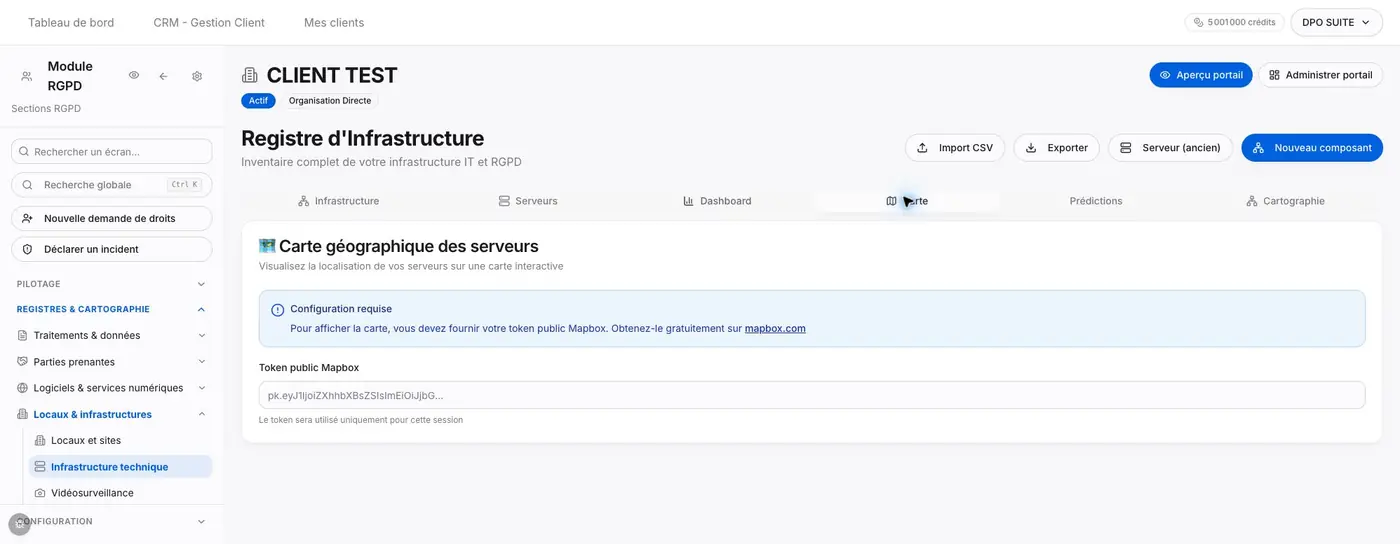Expand Parties prenantes item

[112, 361]
